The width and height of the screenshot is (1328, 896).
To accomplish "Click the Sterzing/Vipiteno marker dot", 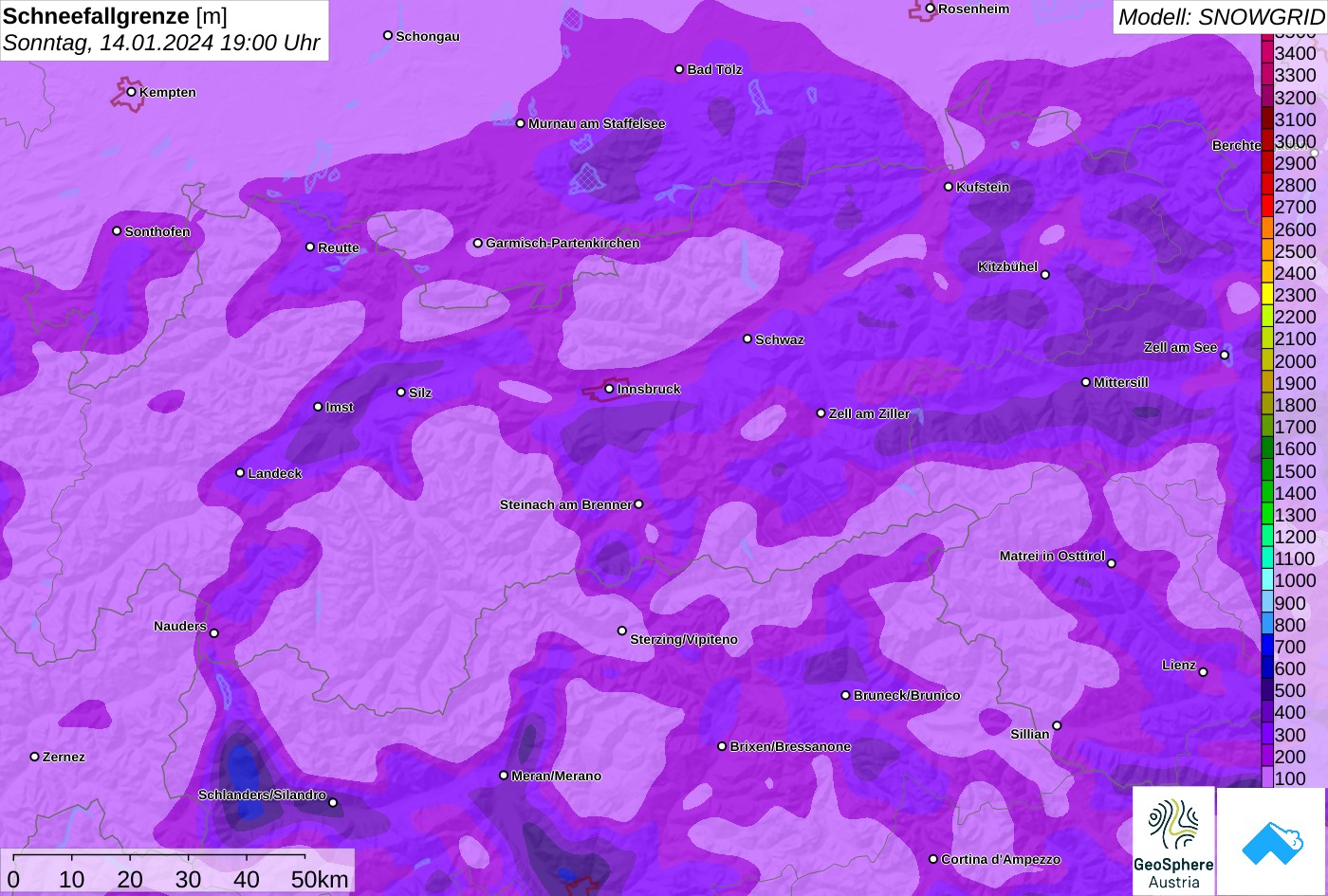I will click(622, 631).
